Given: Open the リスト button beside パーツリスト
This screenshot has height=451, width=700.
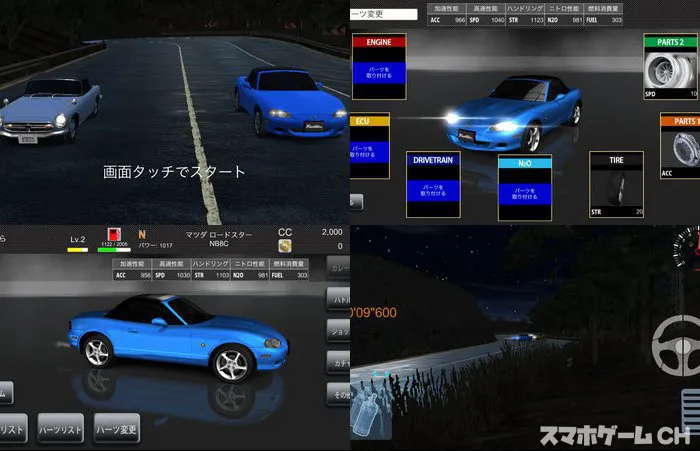Looking at the screenshot, I should (13, 429).
